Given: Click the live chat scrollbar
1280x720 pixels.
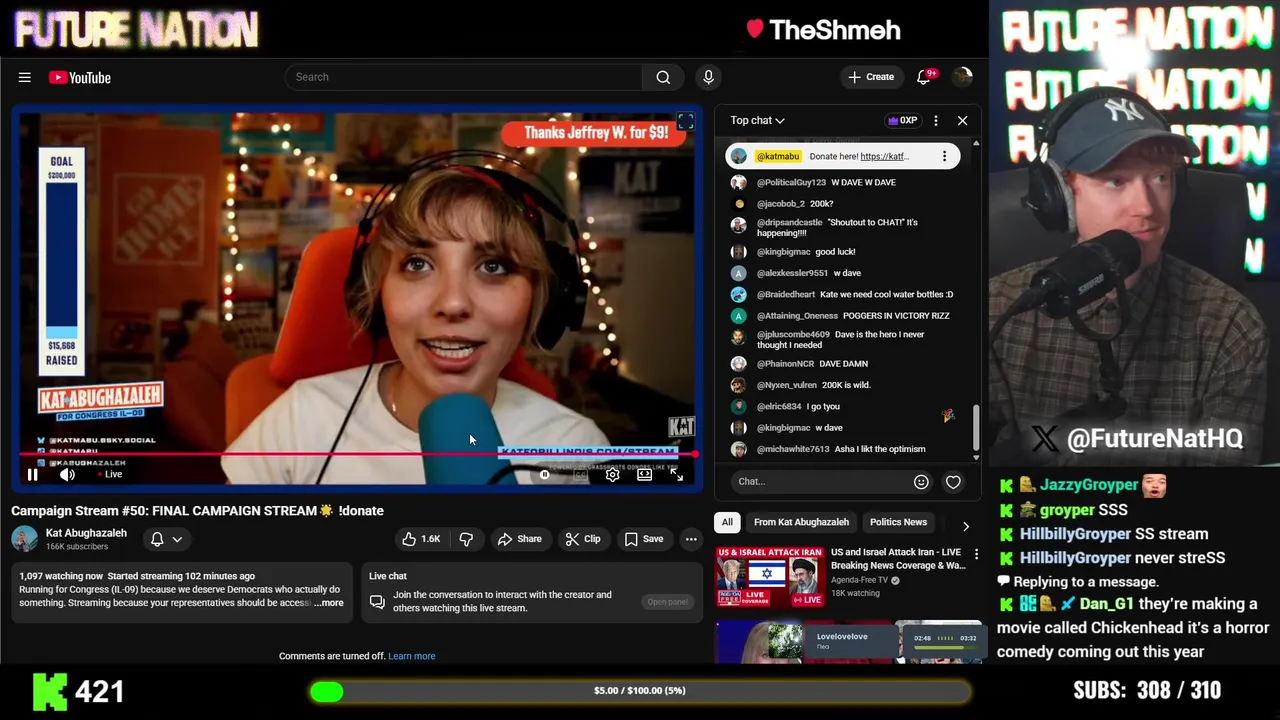Looking at the screenshot, I should 976,425.
